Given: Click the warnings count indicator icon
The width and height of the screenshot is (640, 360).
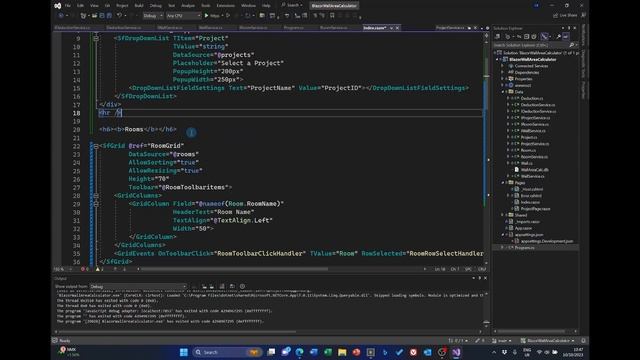Looking at the screenshot, I should [x=99, y=269].
